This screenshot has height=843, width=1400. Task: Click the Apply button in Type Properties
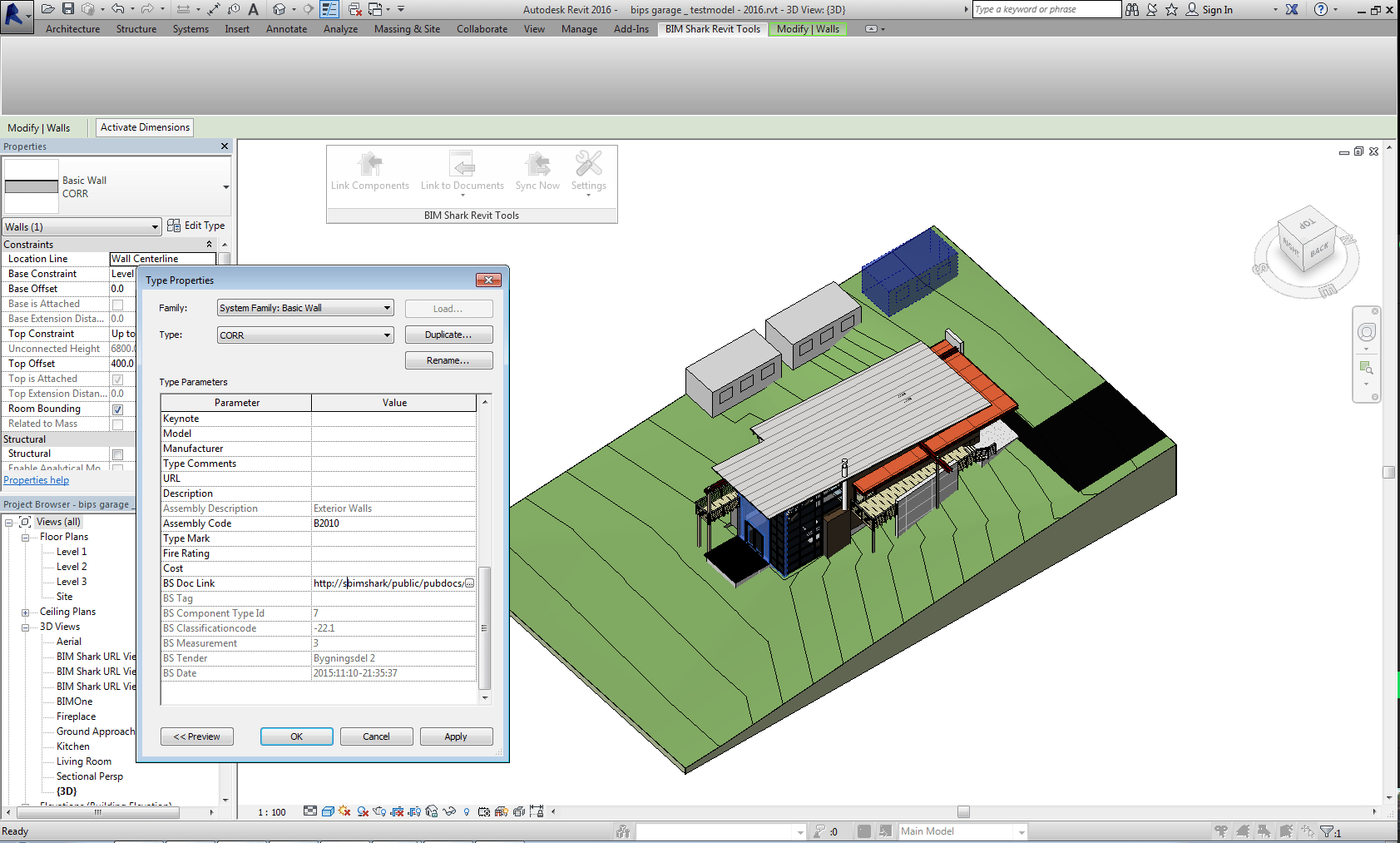pos(456,736)
